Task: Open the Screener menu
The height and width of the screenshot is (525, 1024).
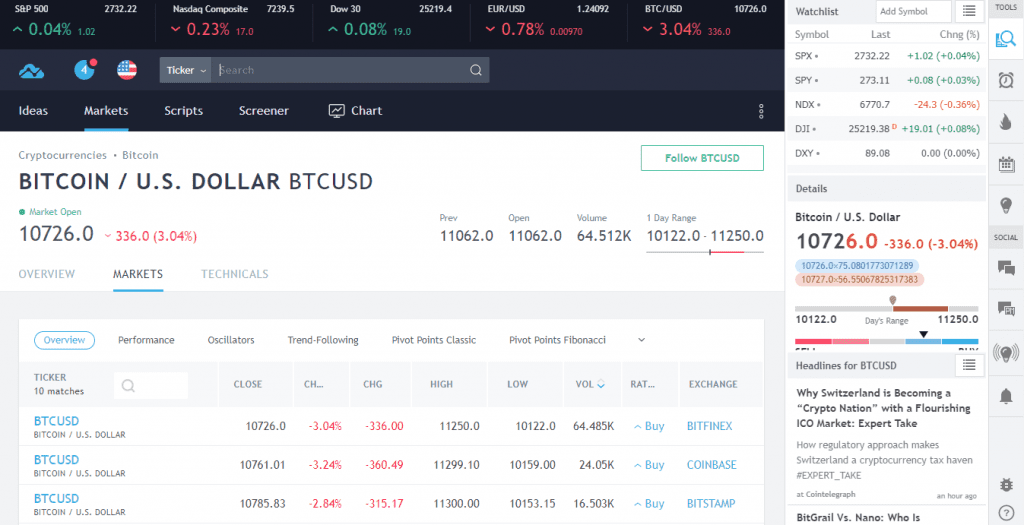Action: [264, 110]
